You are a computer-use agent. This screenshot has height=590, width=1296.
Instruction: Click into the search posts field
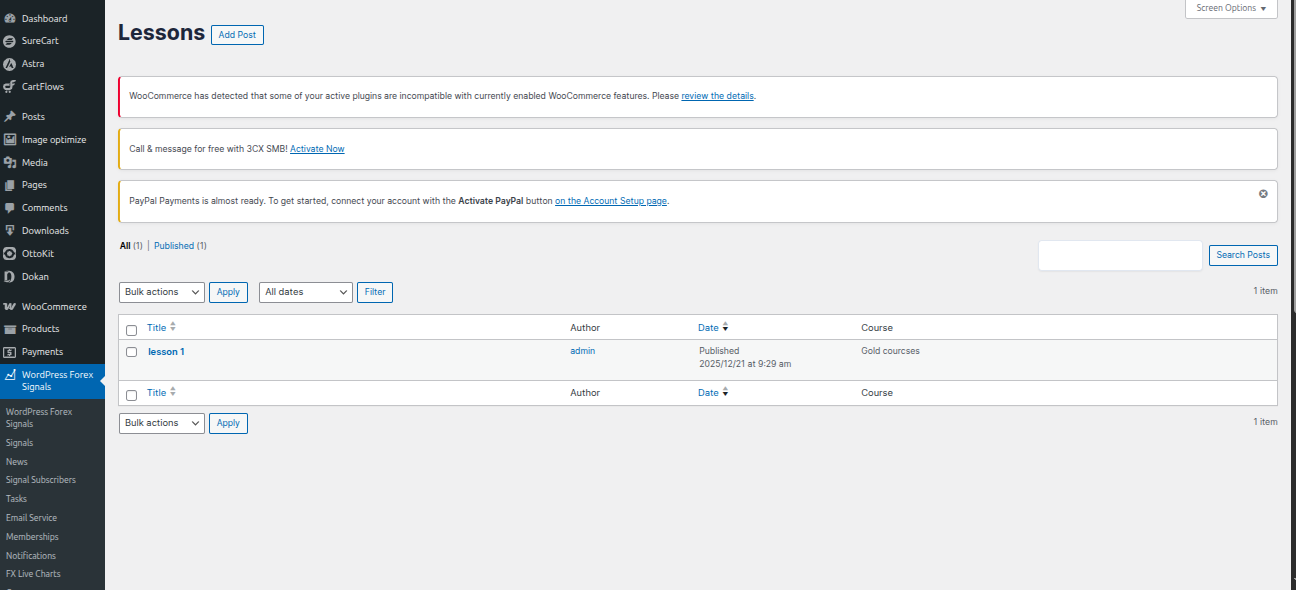(x=1120, y=255)
